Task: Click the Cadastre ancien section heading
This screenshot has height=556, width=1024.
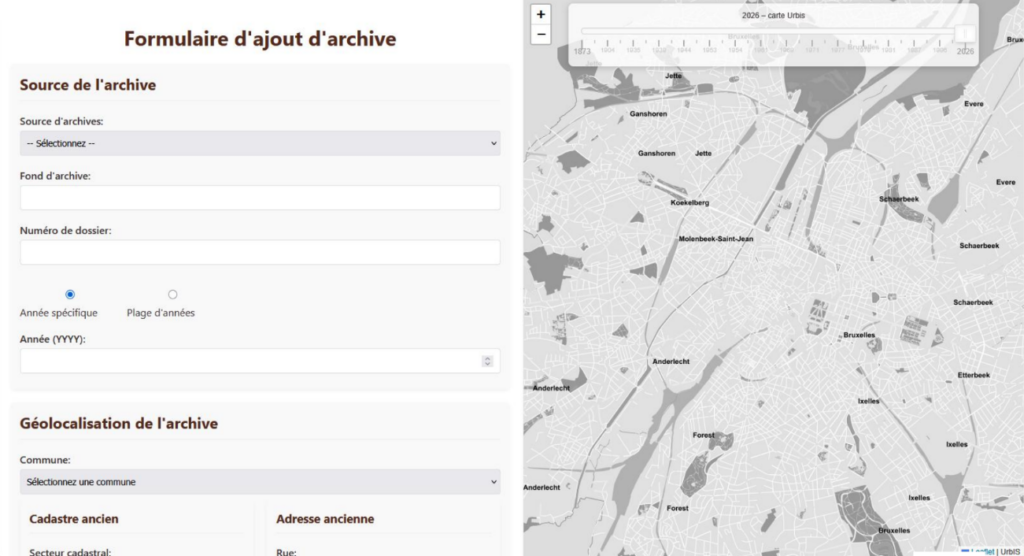Action: point(74,519)
